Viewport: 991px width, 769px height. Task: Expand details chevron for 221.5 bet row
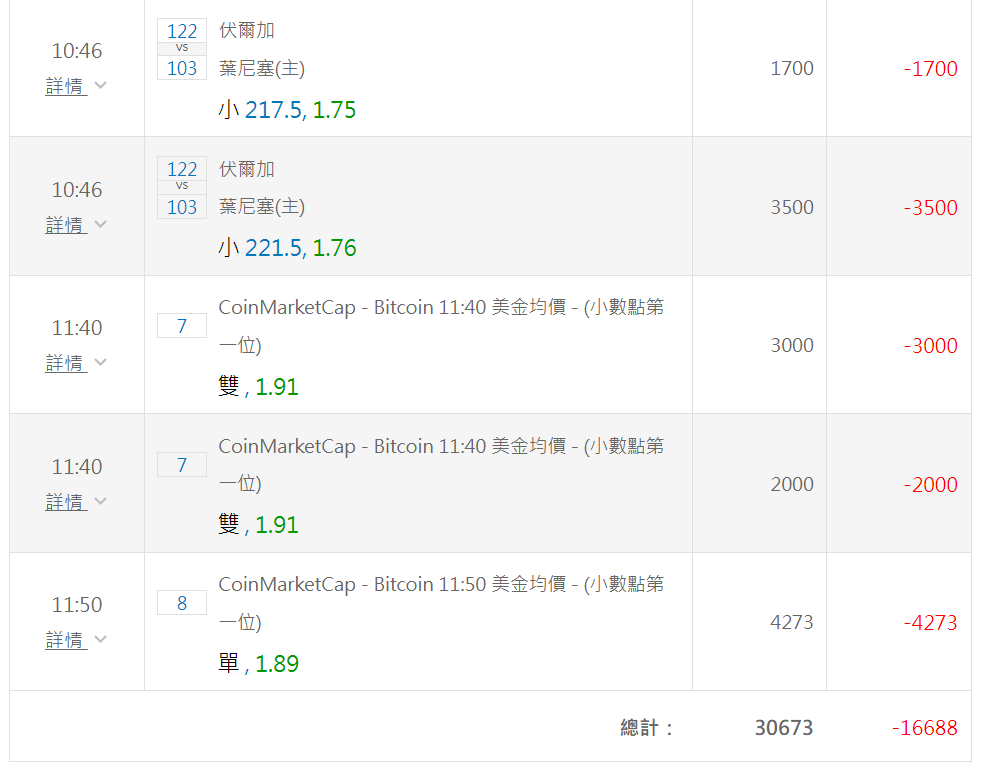pos(100,224)
